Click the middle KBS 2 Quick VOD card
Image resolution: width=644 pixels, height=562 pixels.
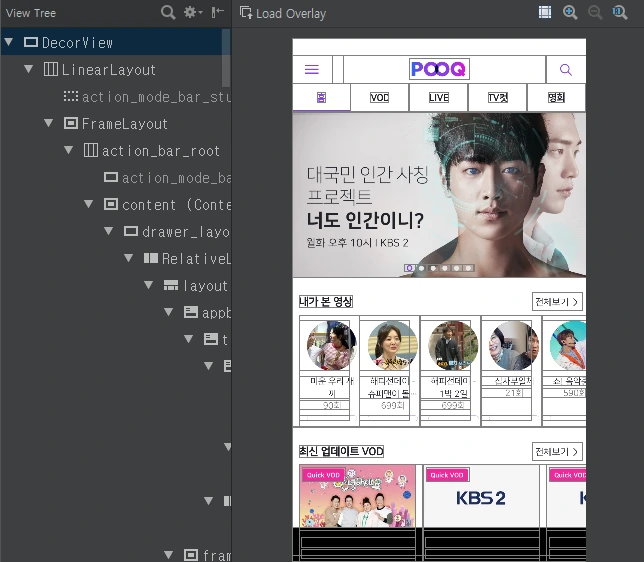coord(481,496)
